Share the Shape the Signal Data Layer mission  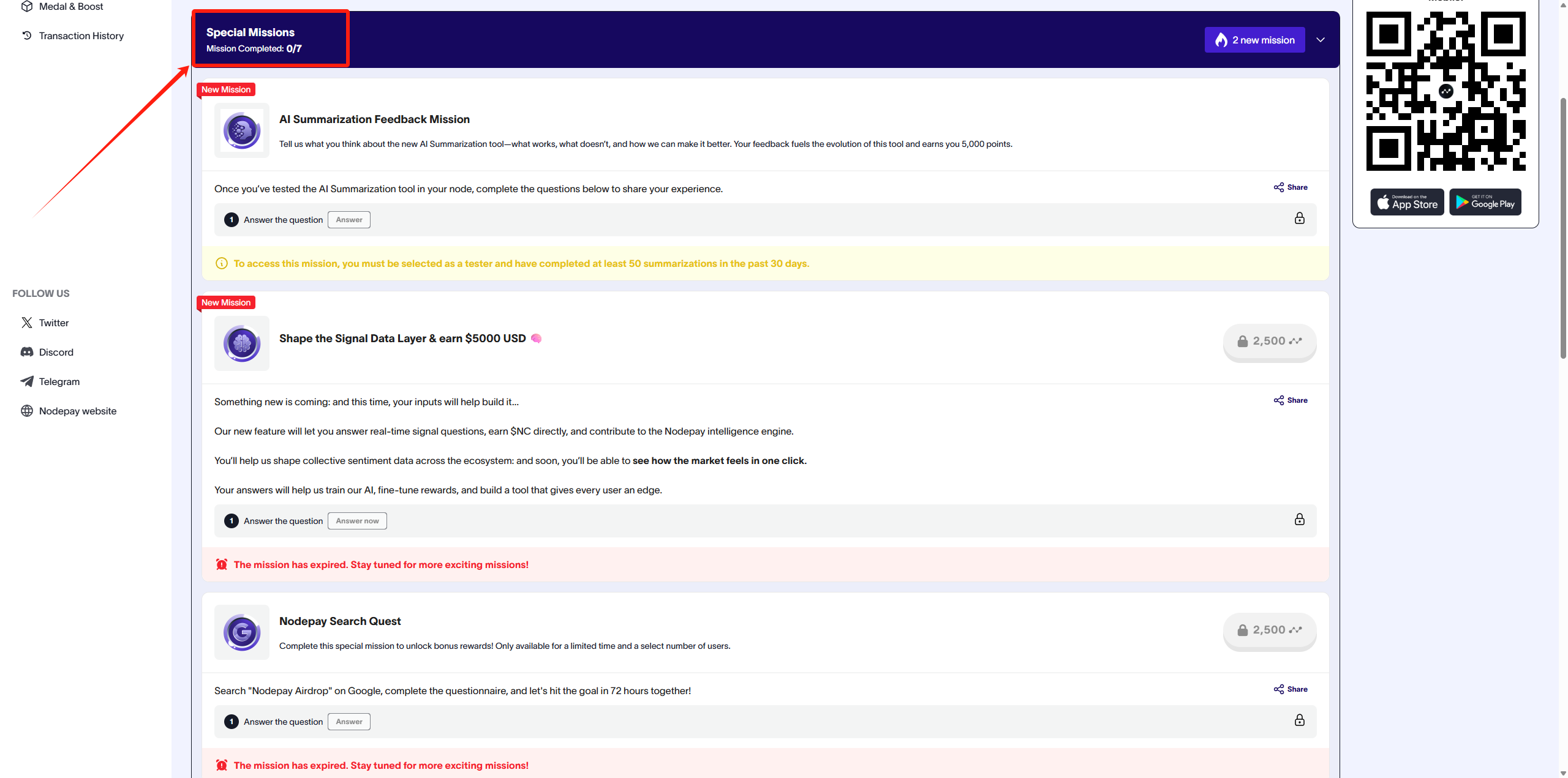pos(1291,400)
